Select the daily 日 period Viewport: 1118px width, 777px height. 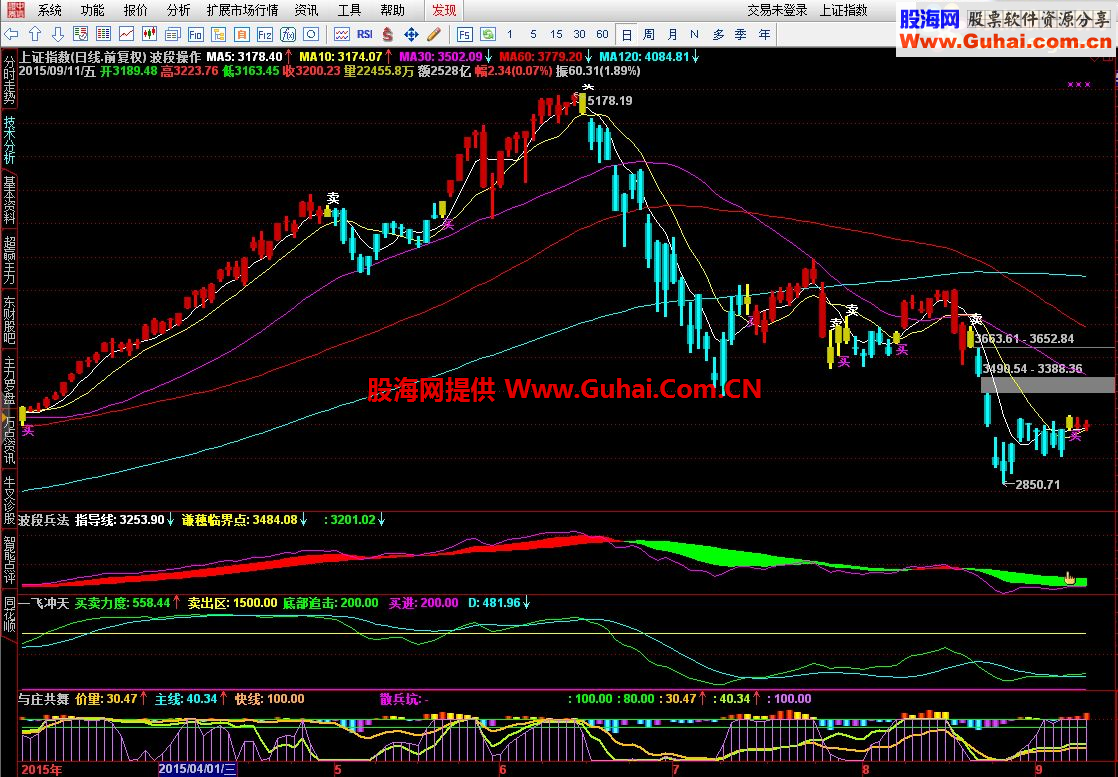pyautogui.click(x=626, y=34)
